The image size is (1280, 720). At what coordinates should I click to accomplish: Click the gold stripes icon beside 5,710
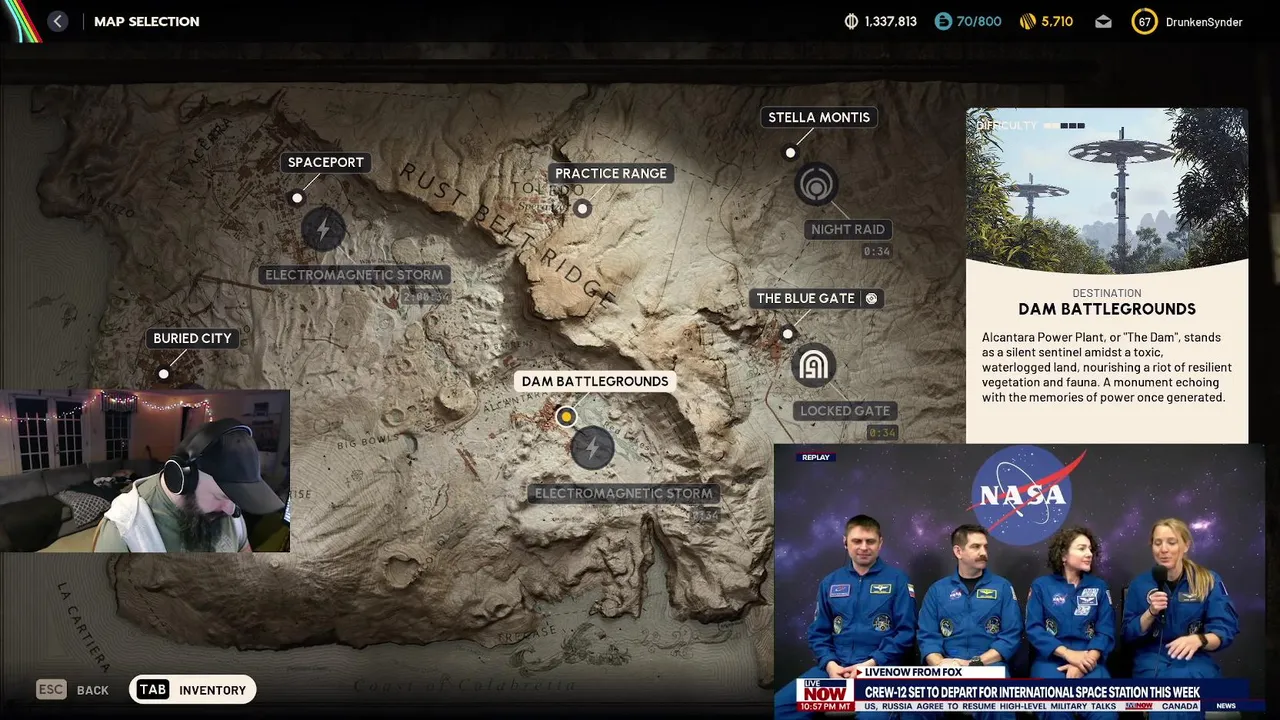pyautogui.click(x=1027, y=21)
